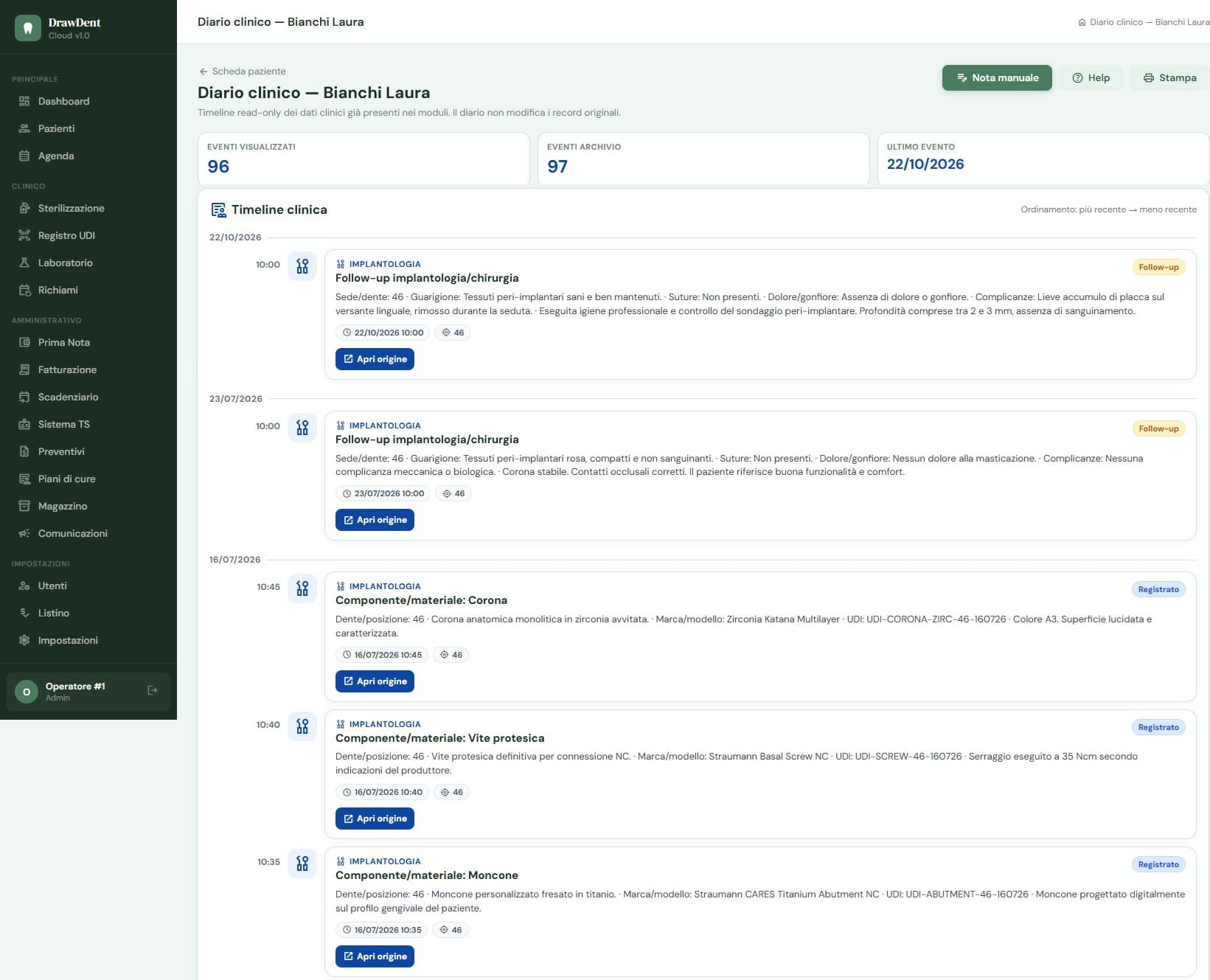
Task: Click the Fatturazione receipt icon
Action: coord(24,369)
